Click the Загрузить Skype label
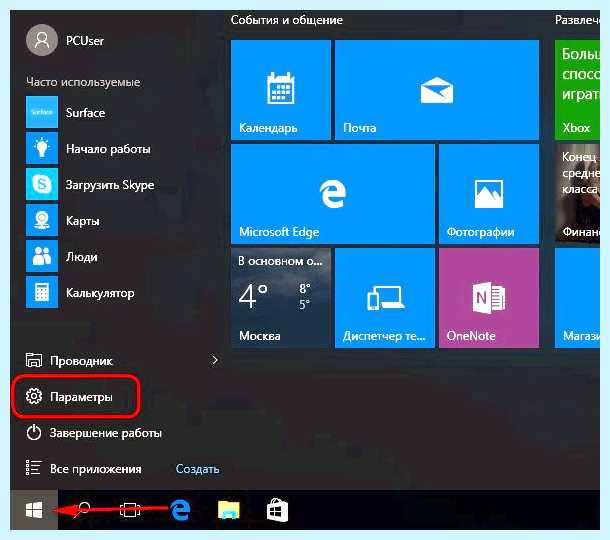Image resolution: width=610 pixels, height=540 pixels. (110, 185)
